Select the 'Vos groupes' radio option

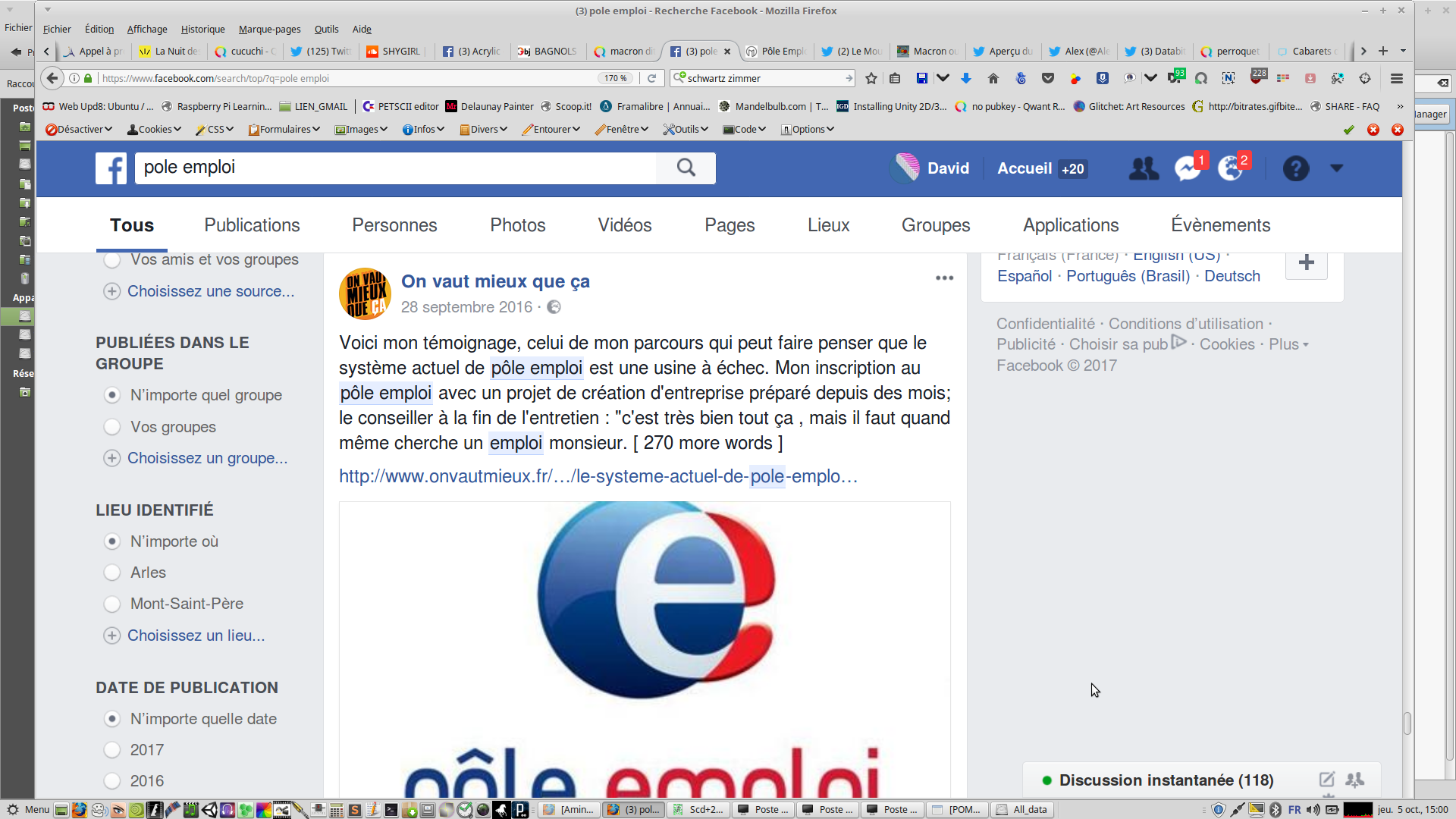(112, 427)
